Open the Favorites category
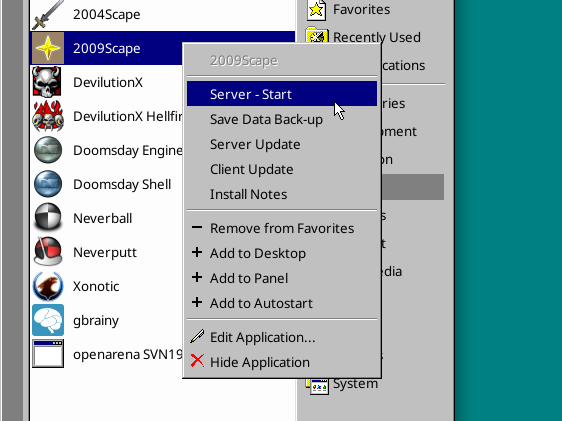This screenshot has height=421, width=562. (361, 9)
